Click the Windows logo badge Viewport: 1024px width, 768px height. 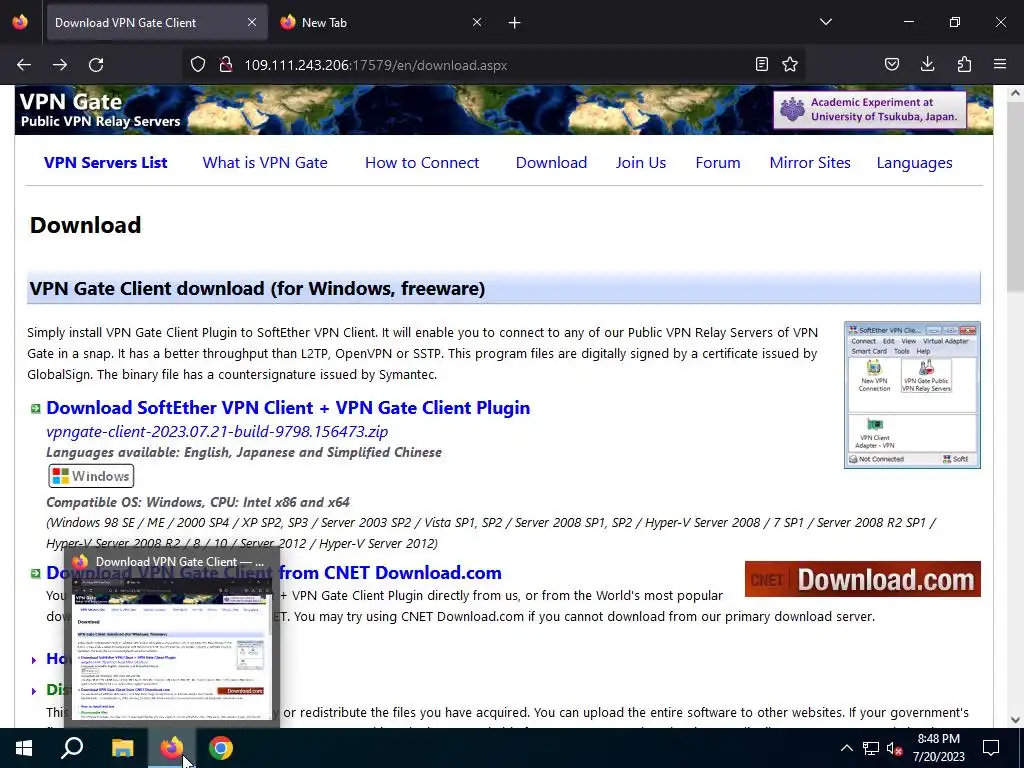pos(91,476)
